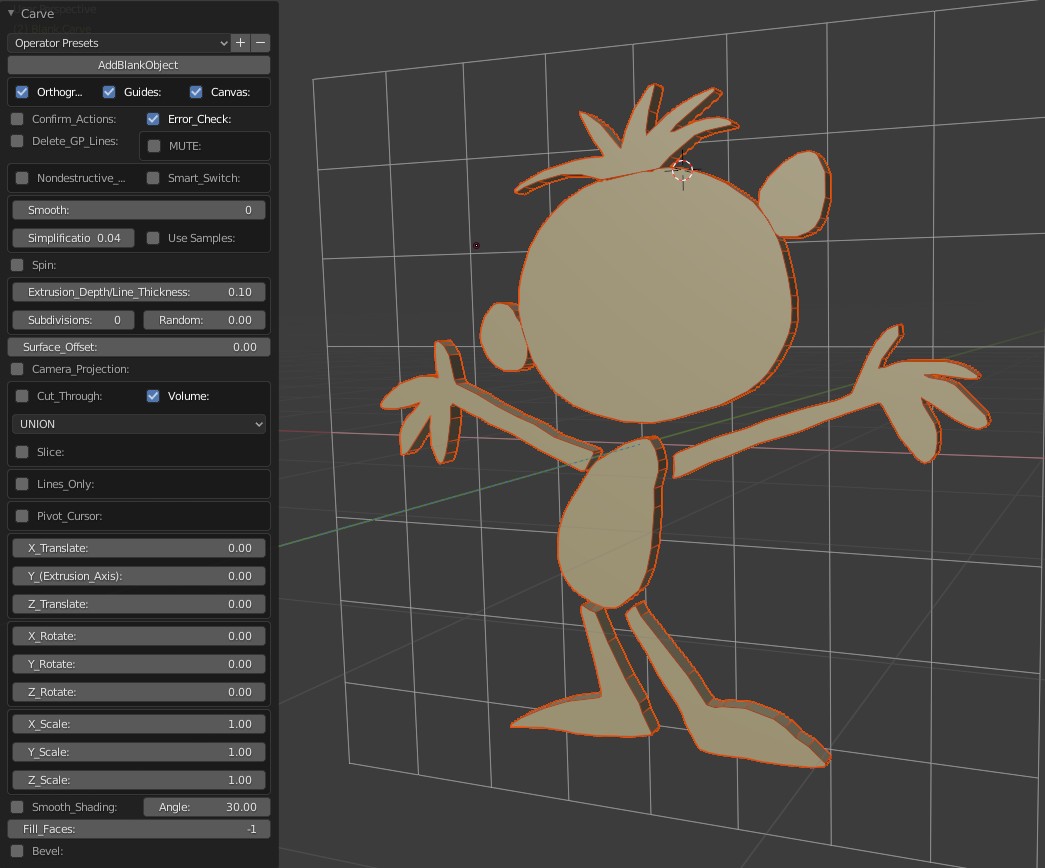
Task: Enable Confirm_Actions checkbox
Action: [x=17, y=119]
